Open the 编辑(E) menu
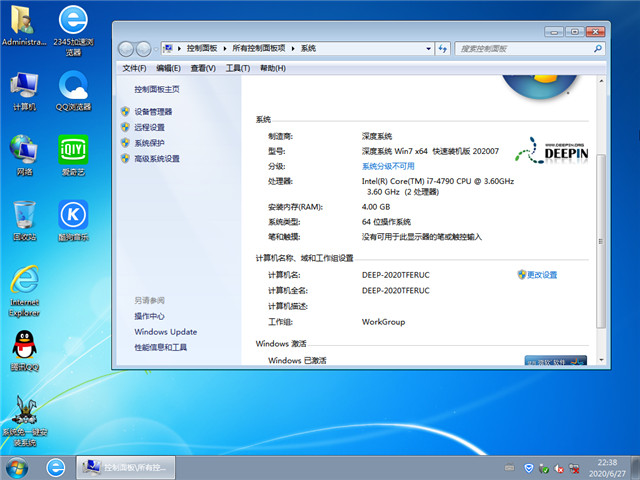Viewport: 640px width, 480px height. (168, 68)
